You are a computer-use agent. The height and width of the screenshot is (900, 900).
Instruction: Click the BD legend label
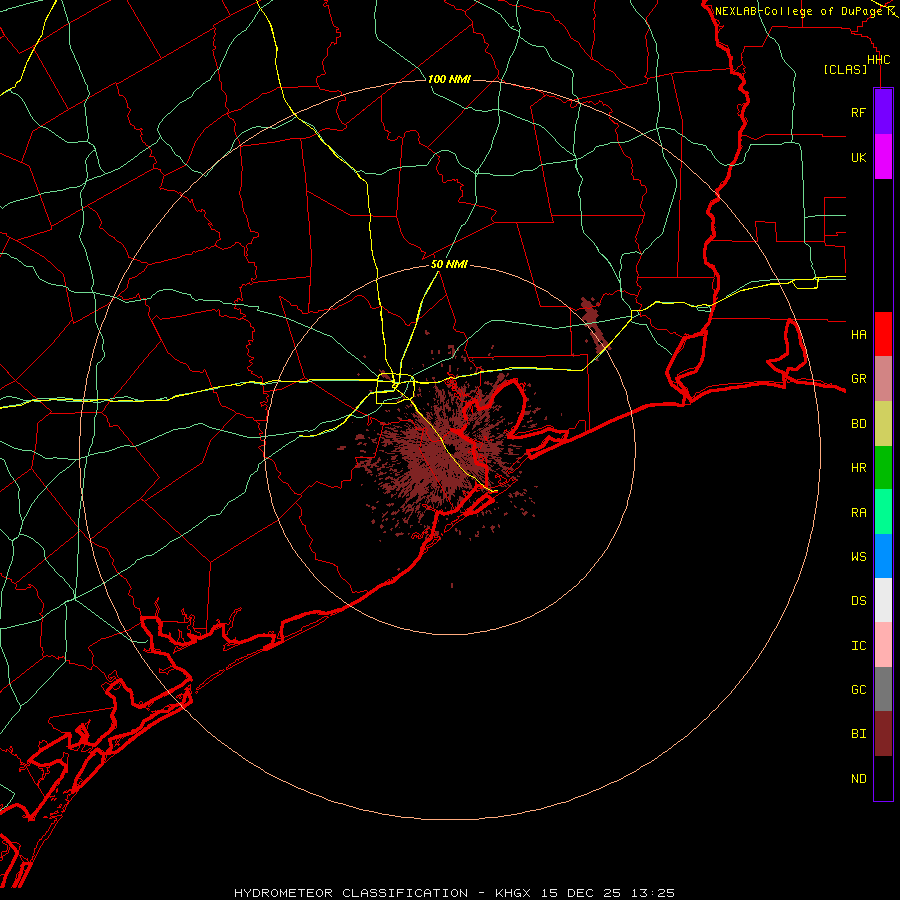click(x=858, y=424)
